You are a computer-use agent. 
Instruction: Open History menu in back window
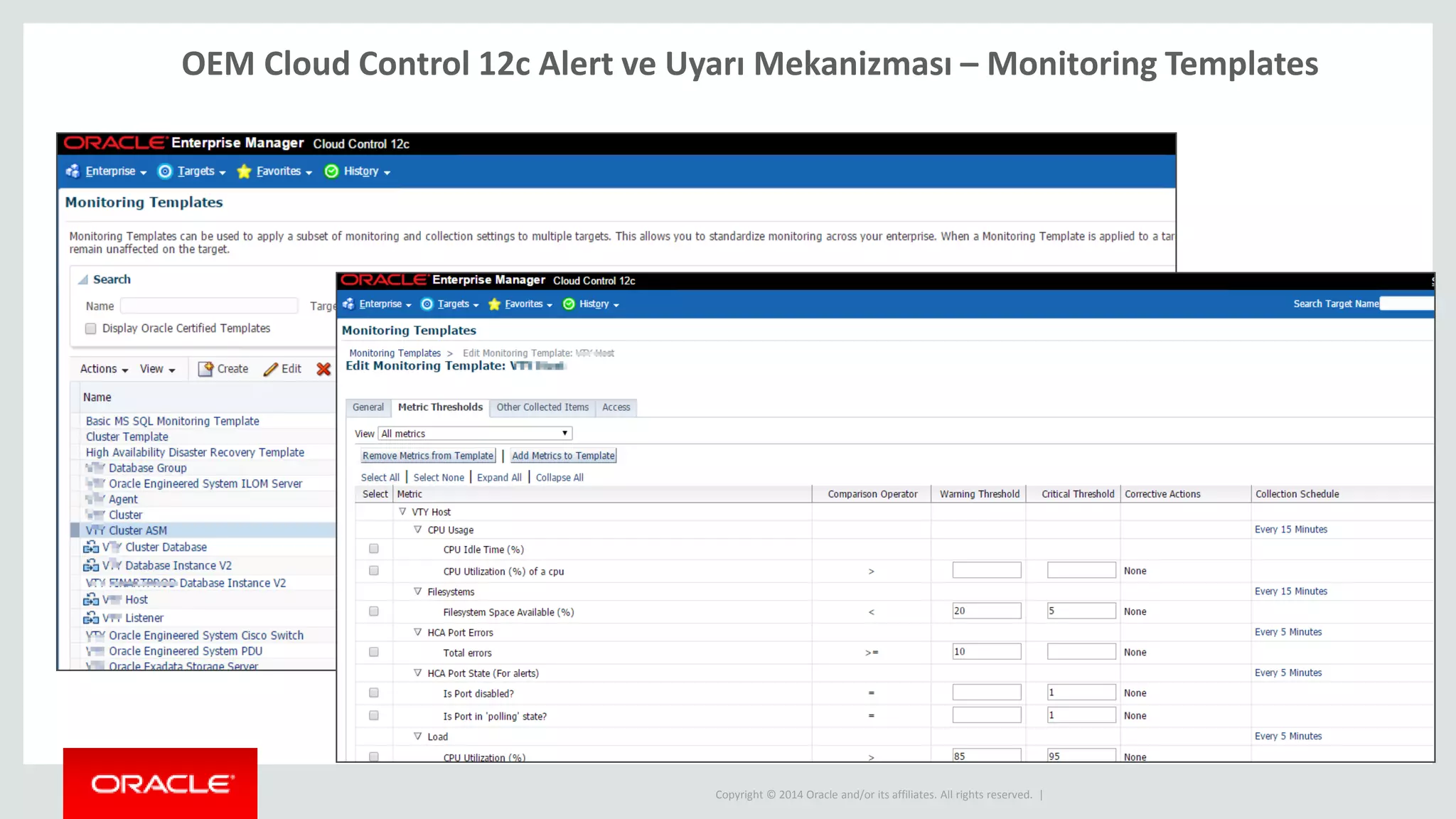(x=367, y=171)
